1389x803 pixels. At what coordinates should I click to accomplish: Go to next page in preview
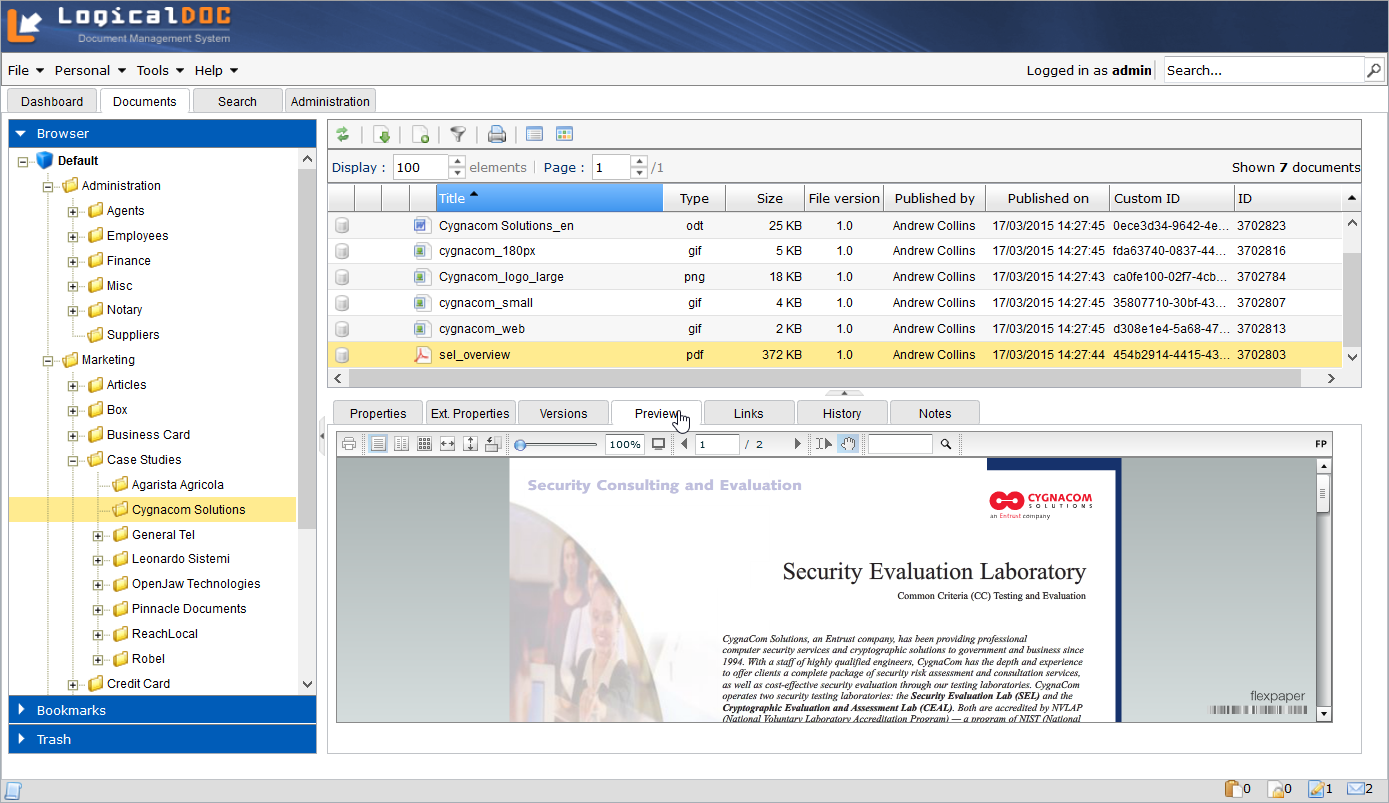pyautogui.click(x=797, y=444)
